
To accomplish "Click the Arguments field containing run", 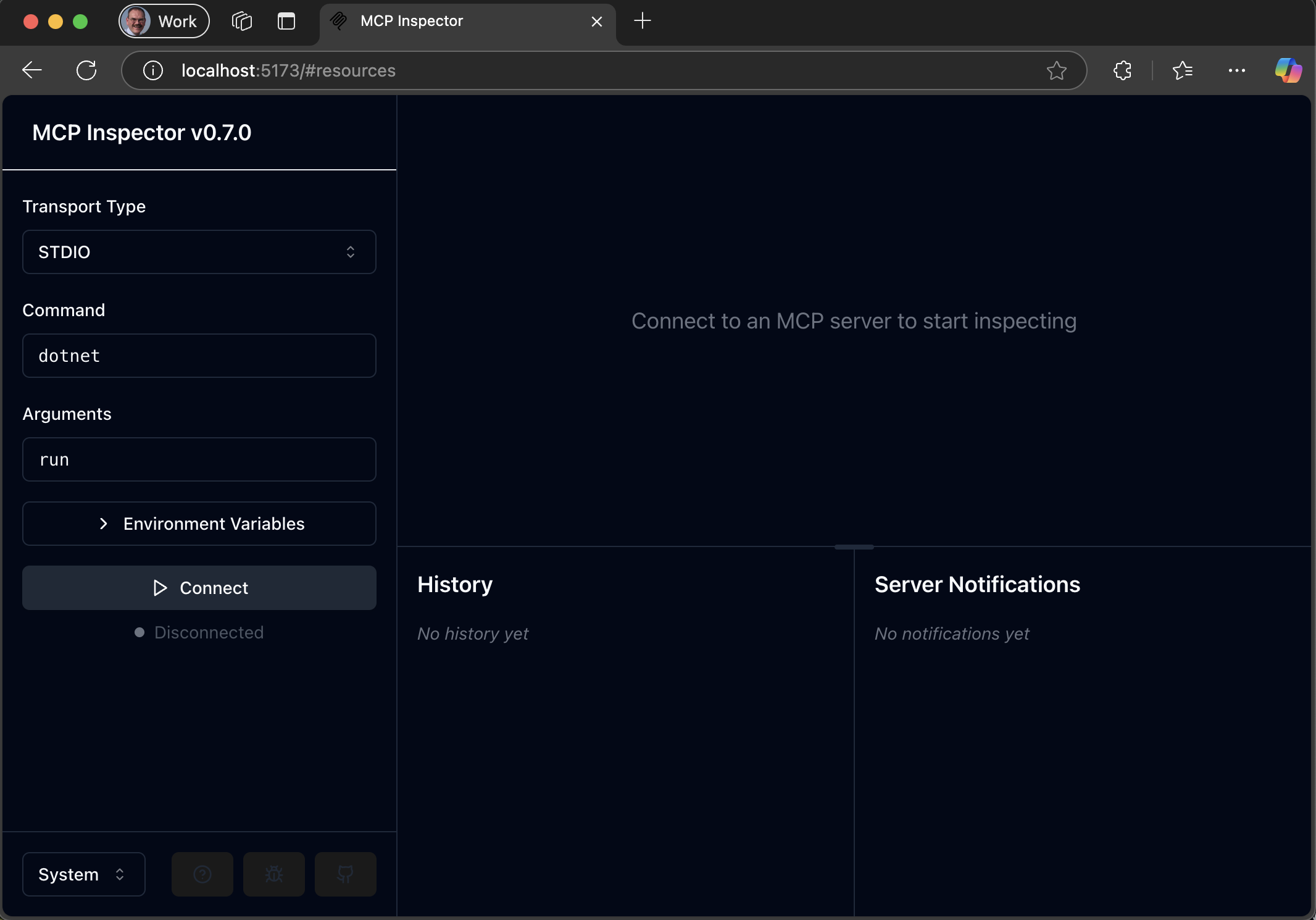I will [x=199, y=459].
